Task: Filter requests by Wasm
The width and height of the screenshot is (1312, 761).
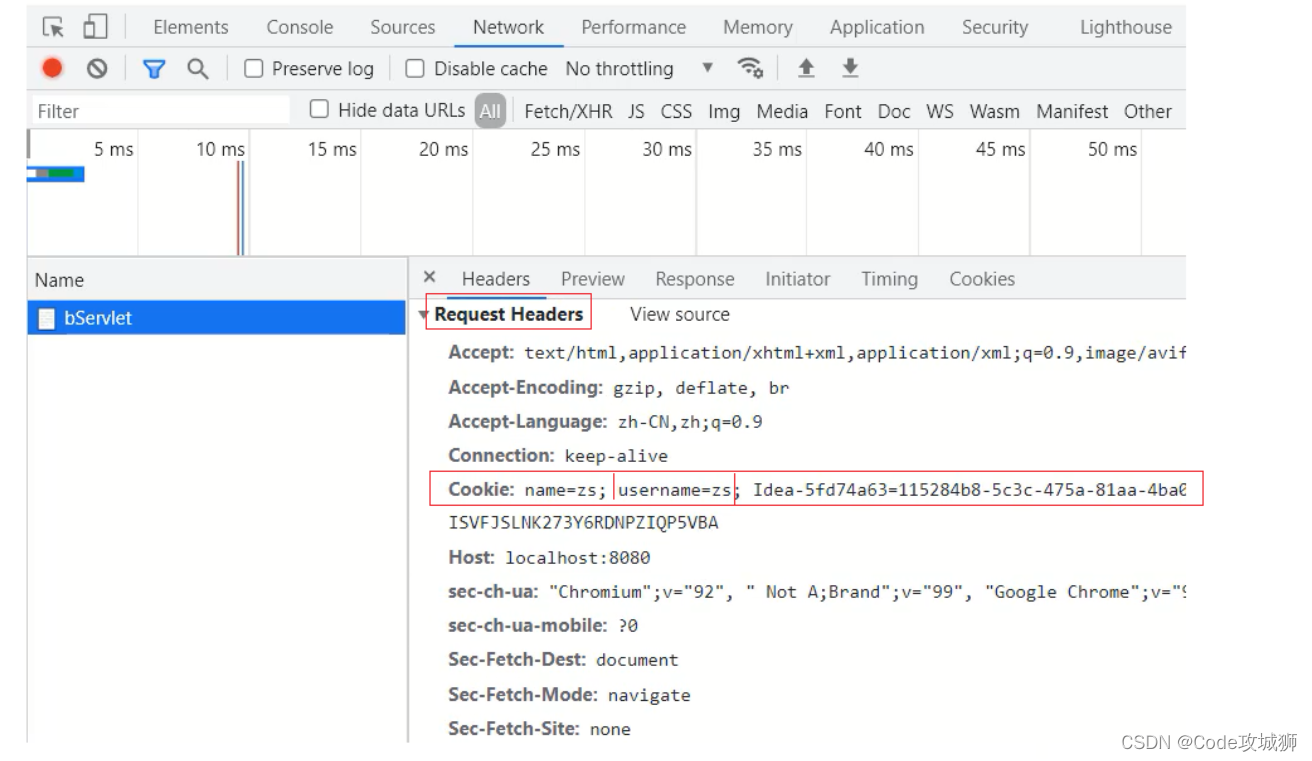Action: tap(994, 111)
